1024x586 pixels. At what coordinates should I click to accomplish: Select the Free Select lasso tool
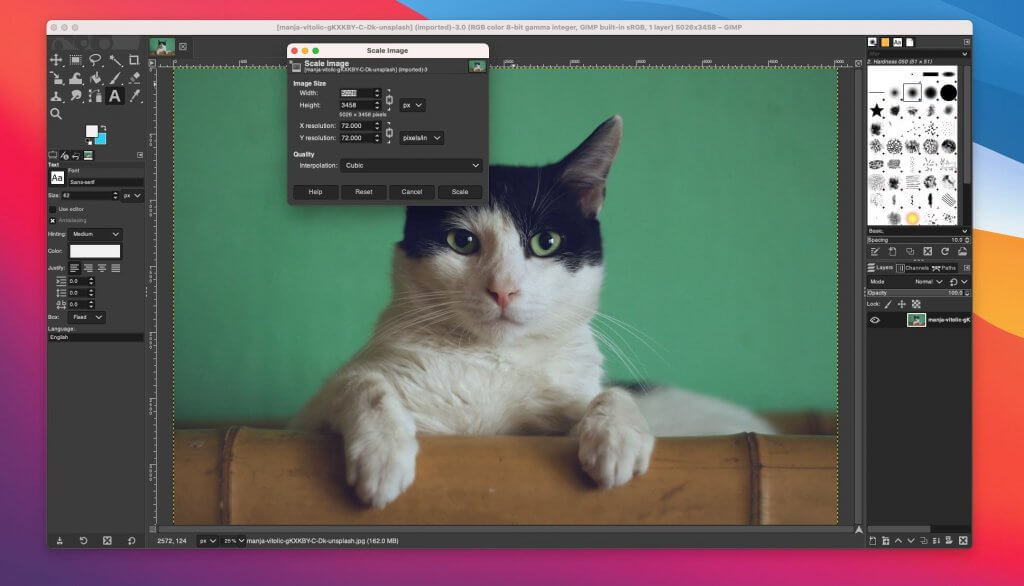95,60
